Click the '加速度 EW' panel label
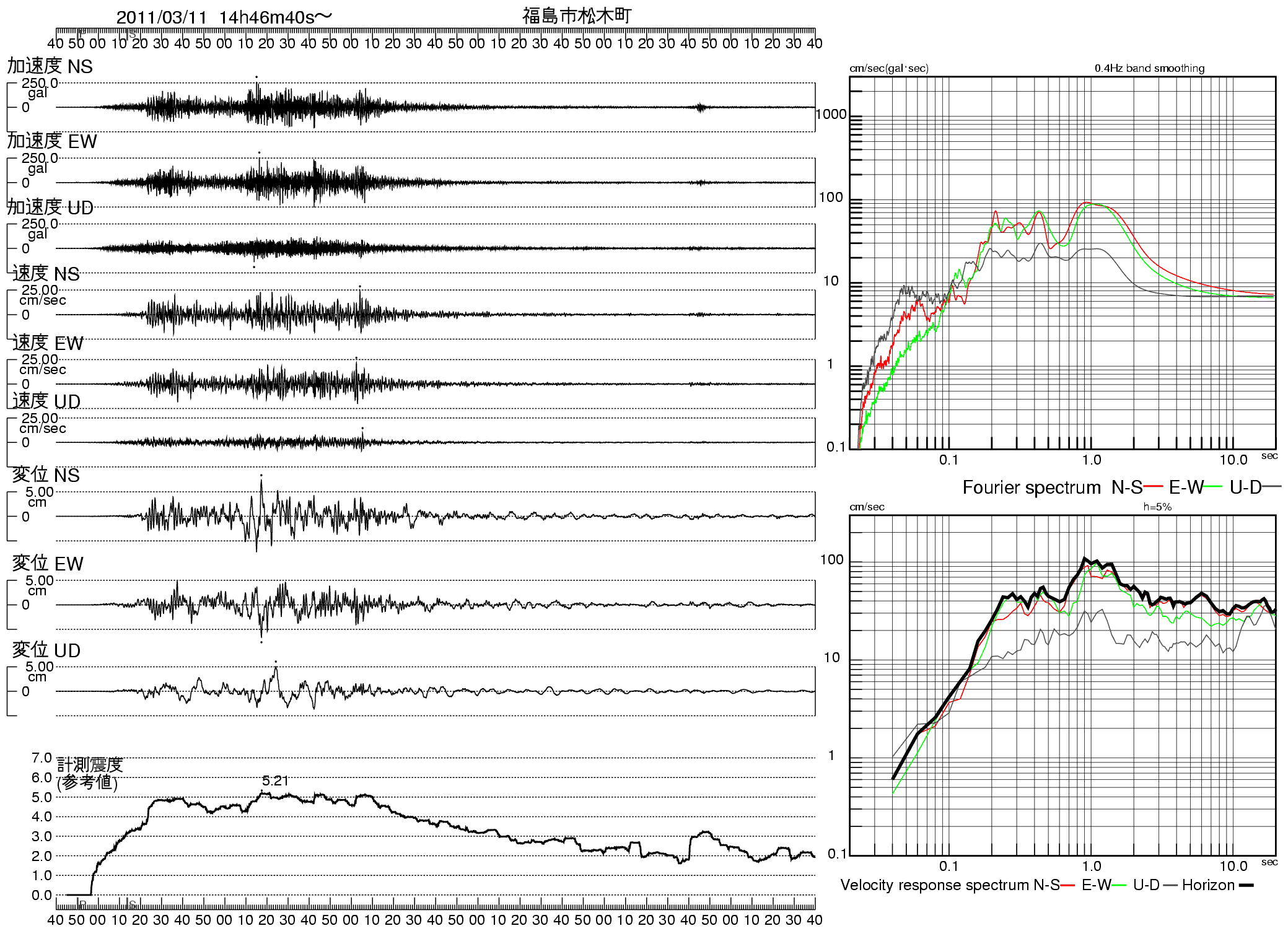 pyautogui.click(x=52, y=141)
